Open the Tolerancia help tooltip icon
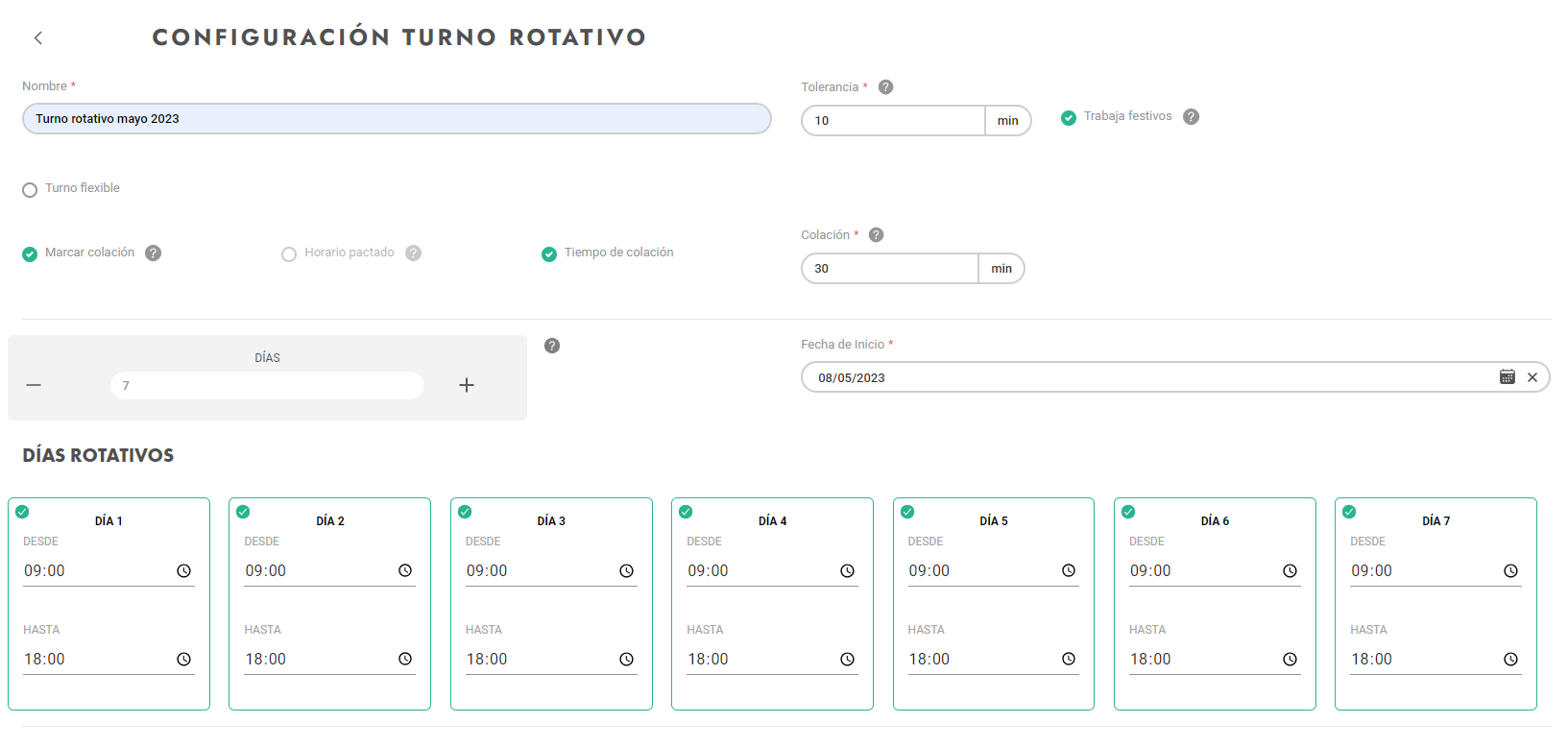 (x=885, y=87)
